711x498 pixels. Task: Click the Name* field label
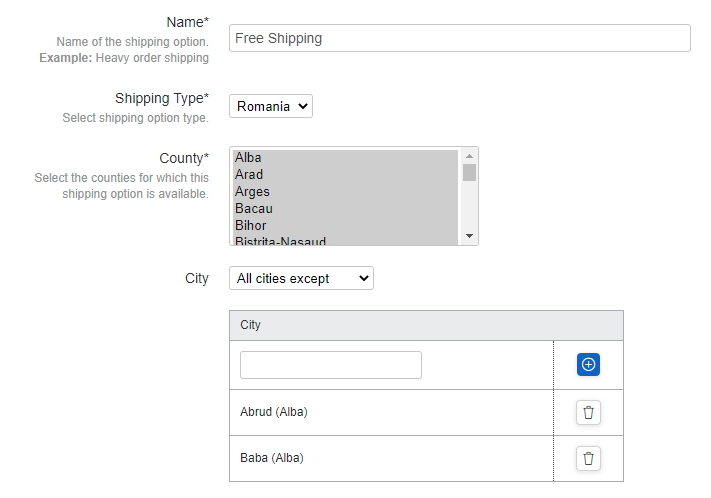187,22
